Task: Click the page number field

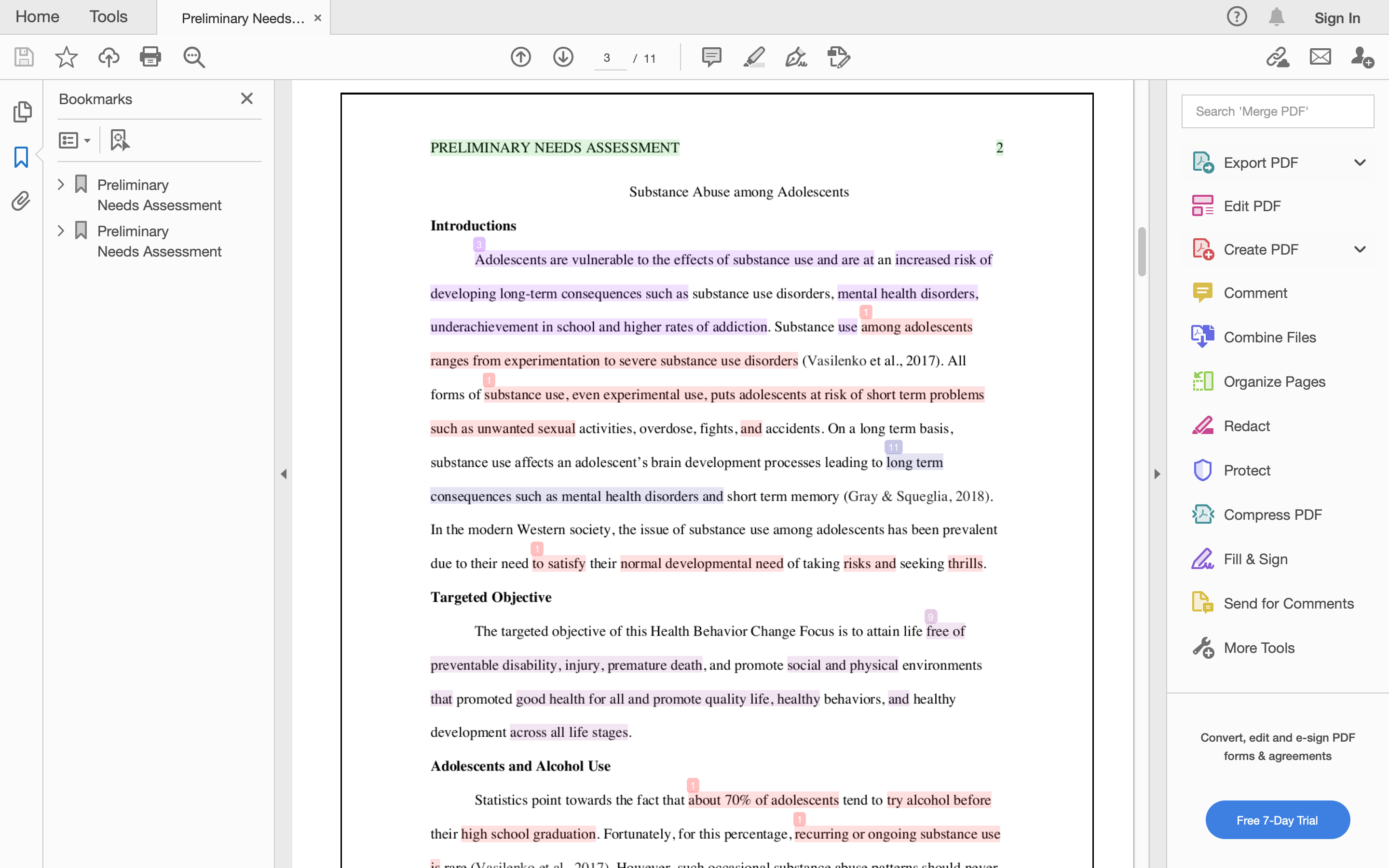Action: pyautogui.click(x=610, y=58)
